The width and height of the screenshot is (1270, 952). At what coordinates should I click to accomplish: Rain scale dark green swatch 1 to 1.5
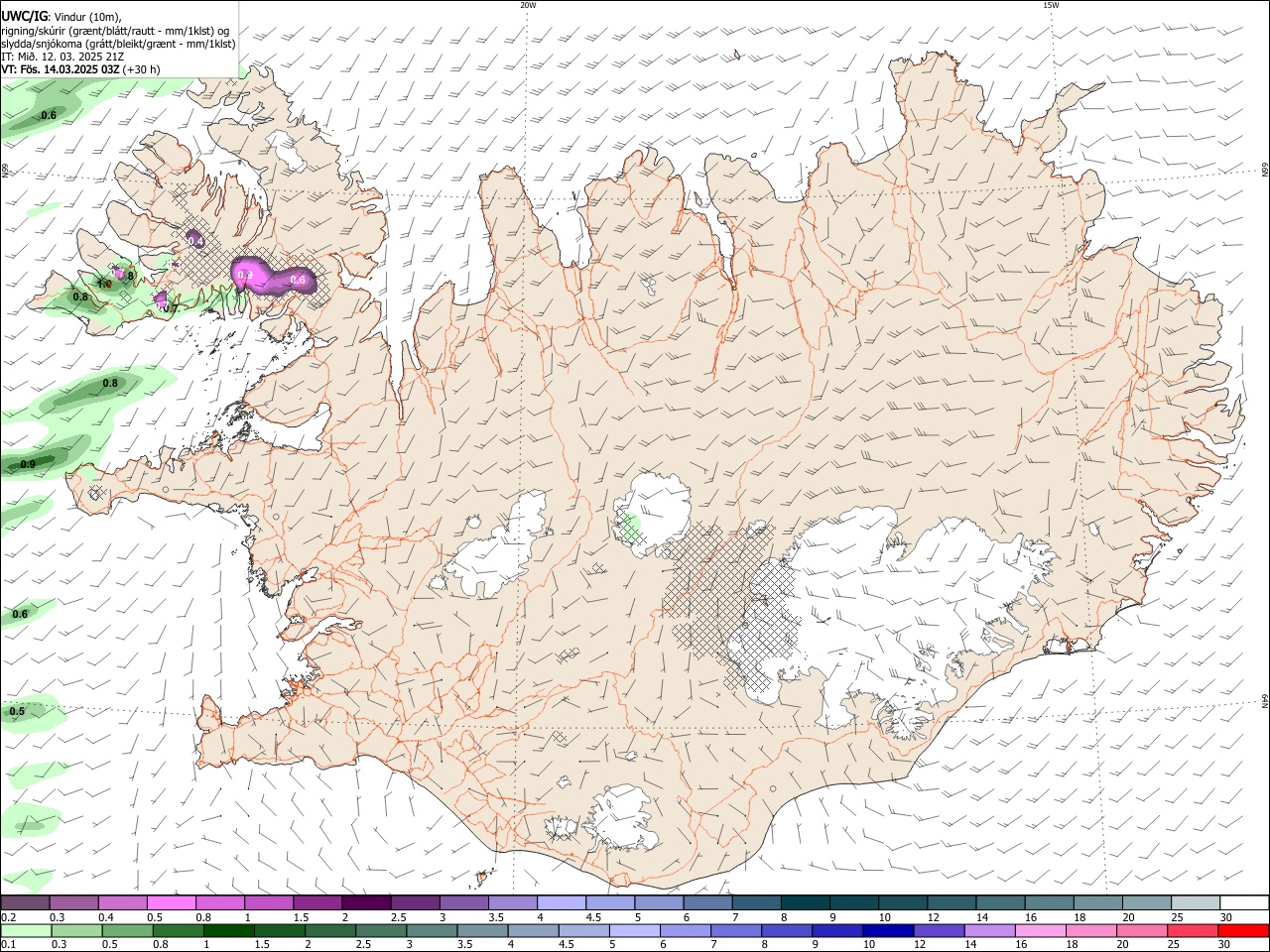(x=228, y=930)
